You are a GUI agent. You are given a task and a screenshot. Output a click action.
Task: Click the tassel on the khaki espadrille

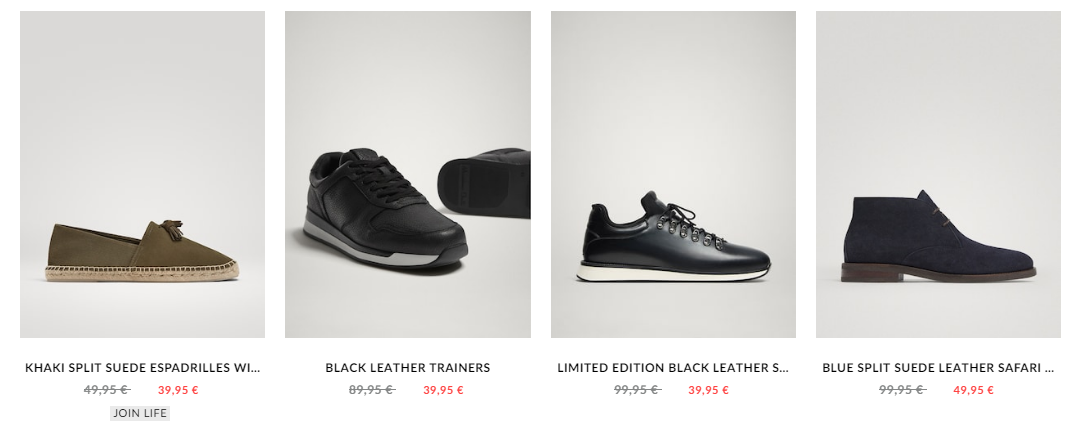[x=171, y=229]
